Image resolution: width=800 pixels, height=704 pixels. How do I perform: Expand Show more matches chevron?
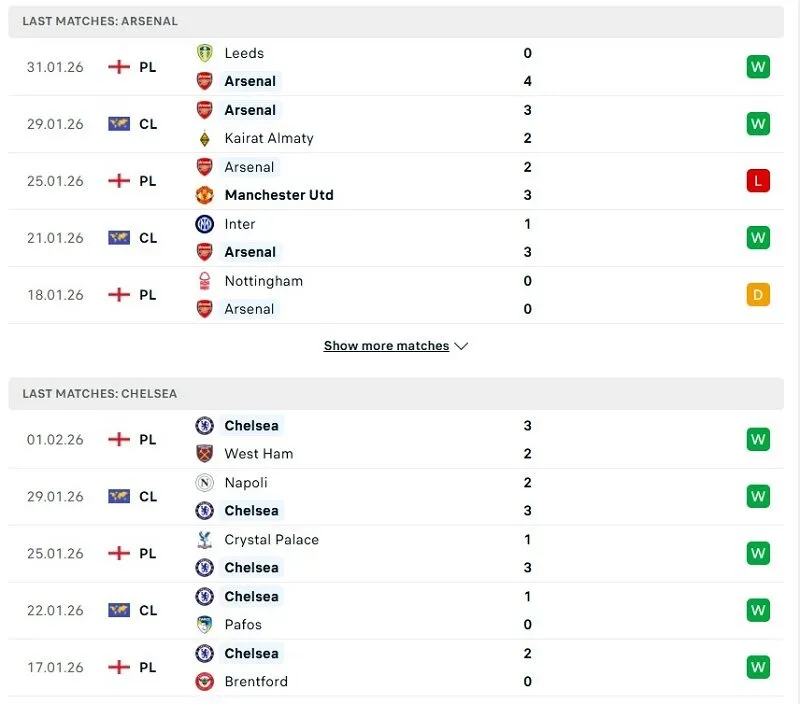(x=461, y=346)
